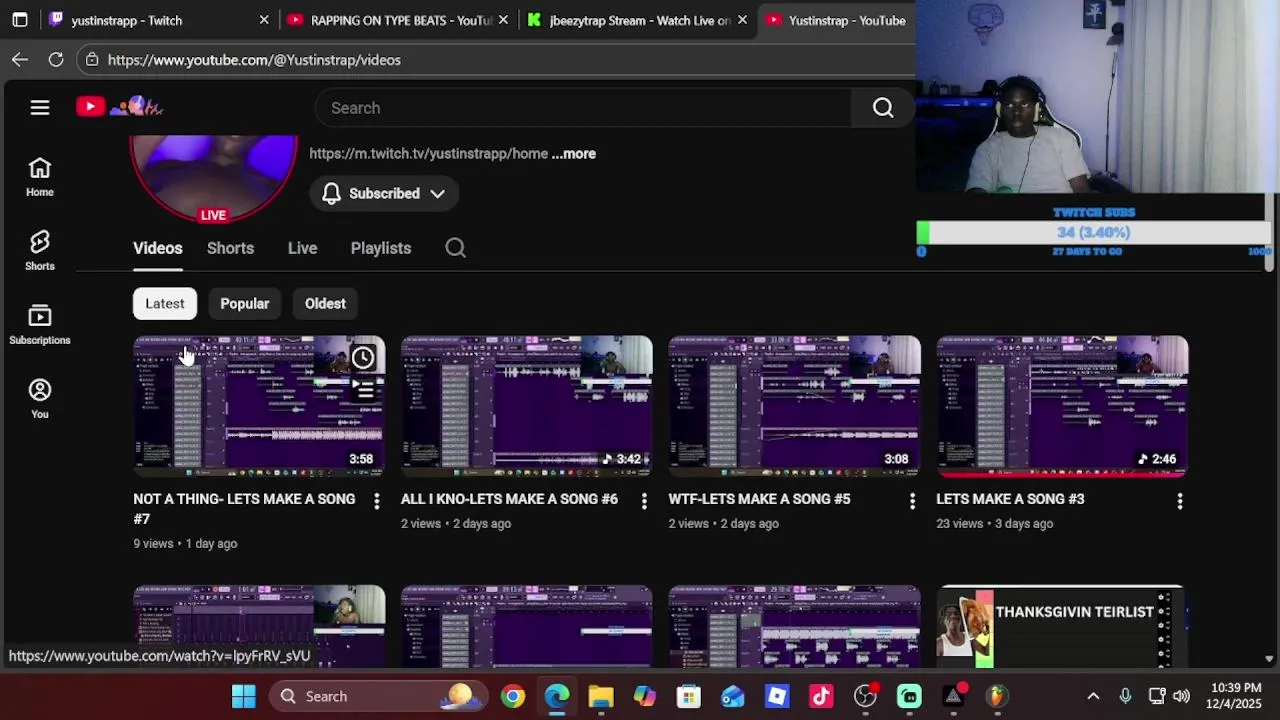The image size is (1280, 720).
Task: Click the channel avatar with LIVE badge
Action: 213,178
